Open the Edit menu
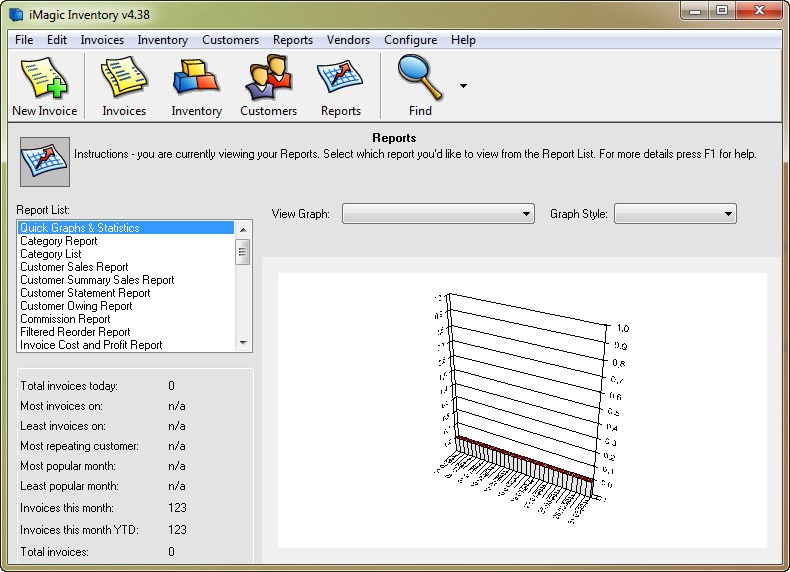The width and height of the screenshot is (790, 572). pos(57,40)
